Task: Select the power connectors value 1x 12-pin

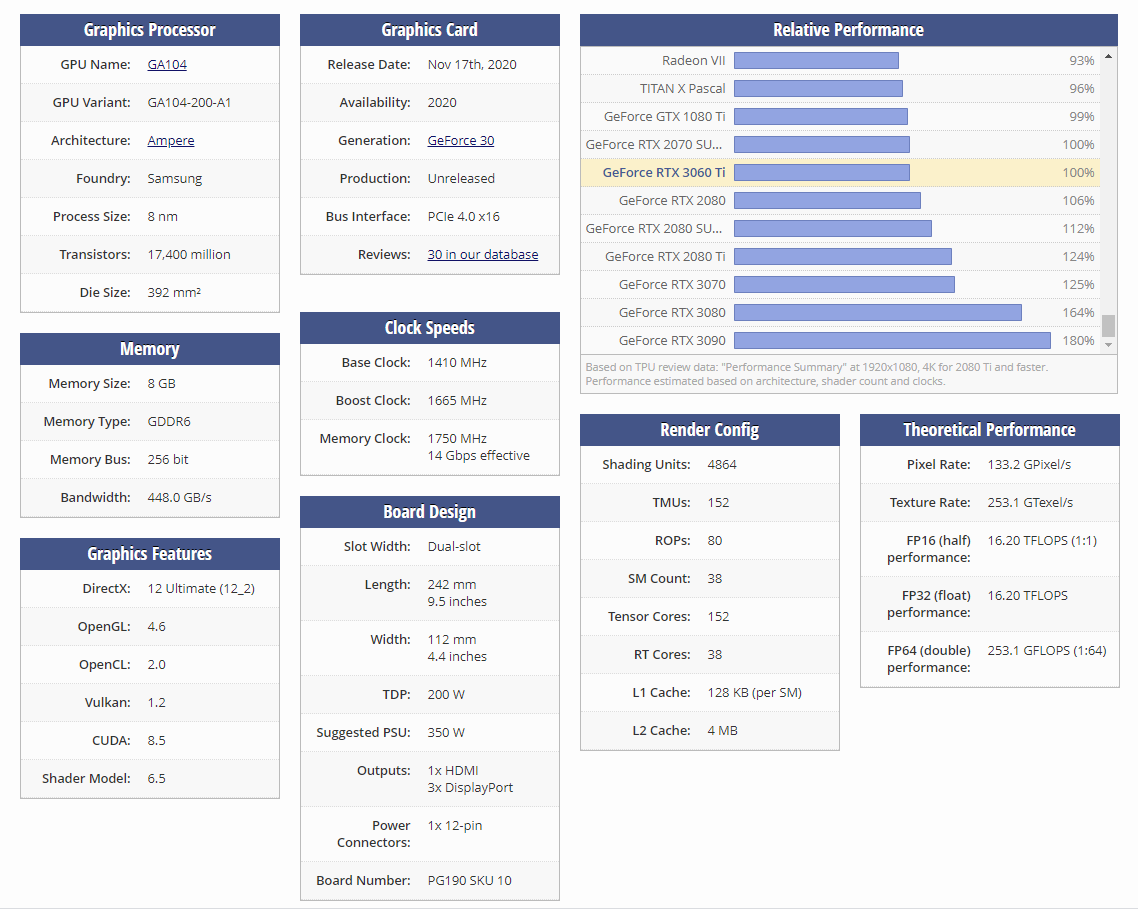Action: click(x=454, y=826)
